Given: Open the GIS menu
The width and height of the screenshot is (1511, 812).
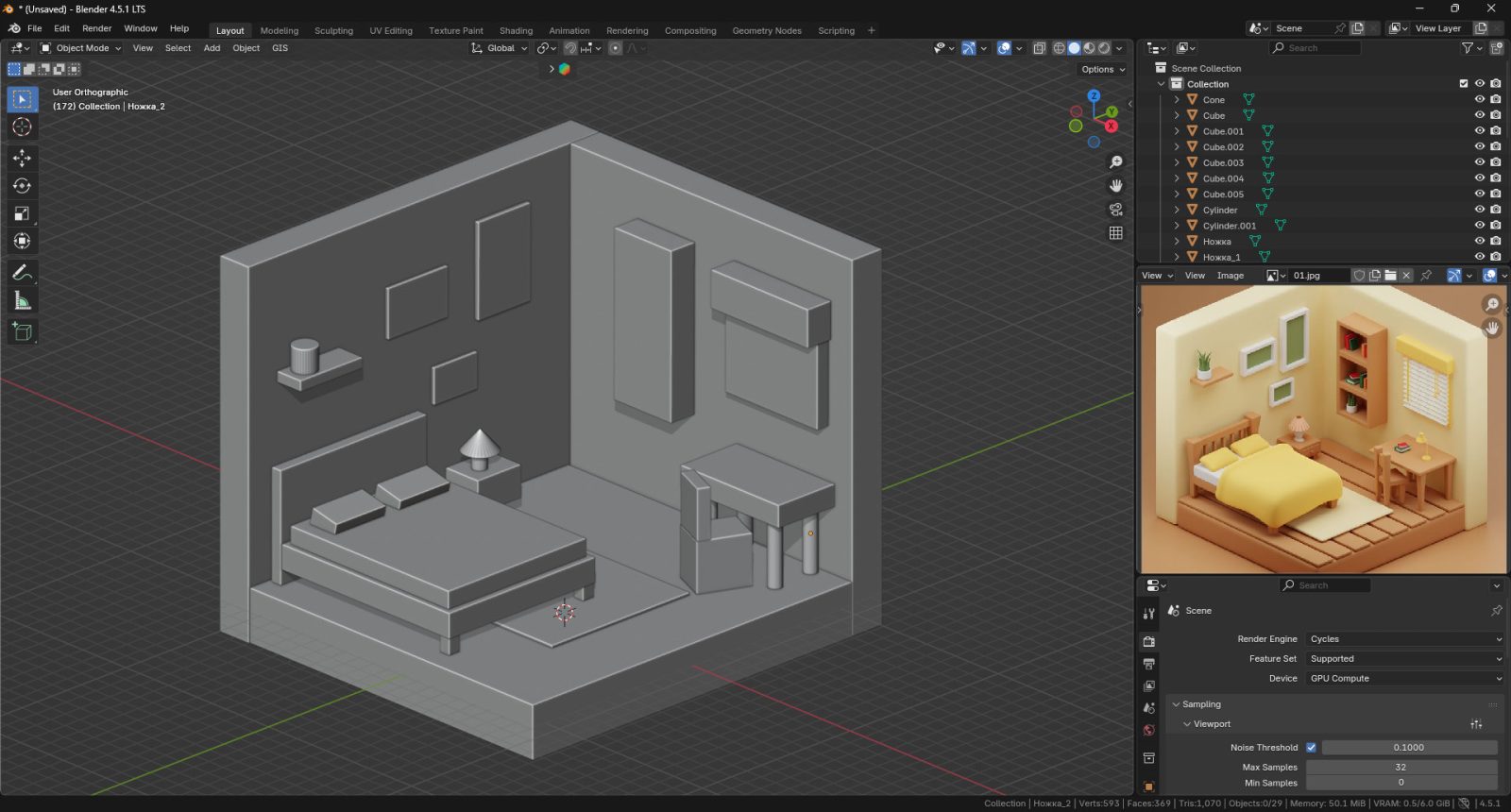Looking at the screenshot, I should tap(280, 48).
